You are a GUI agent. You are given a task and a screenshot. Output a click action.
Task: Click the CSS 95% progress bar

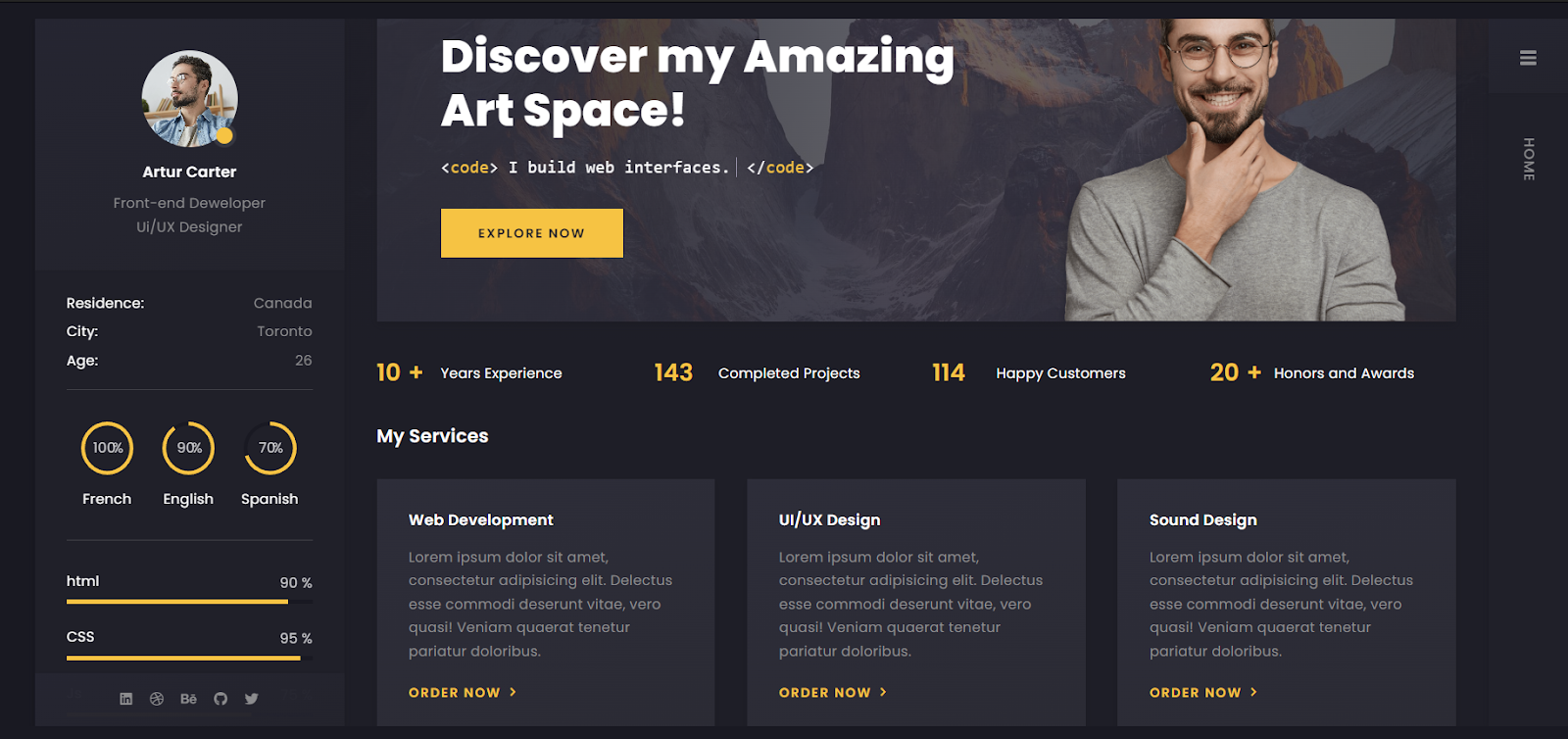click(189, 658)
